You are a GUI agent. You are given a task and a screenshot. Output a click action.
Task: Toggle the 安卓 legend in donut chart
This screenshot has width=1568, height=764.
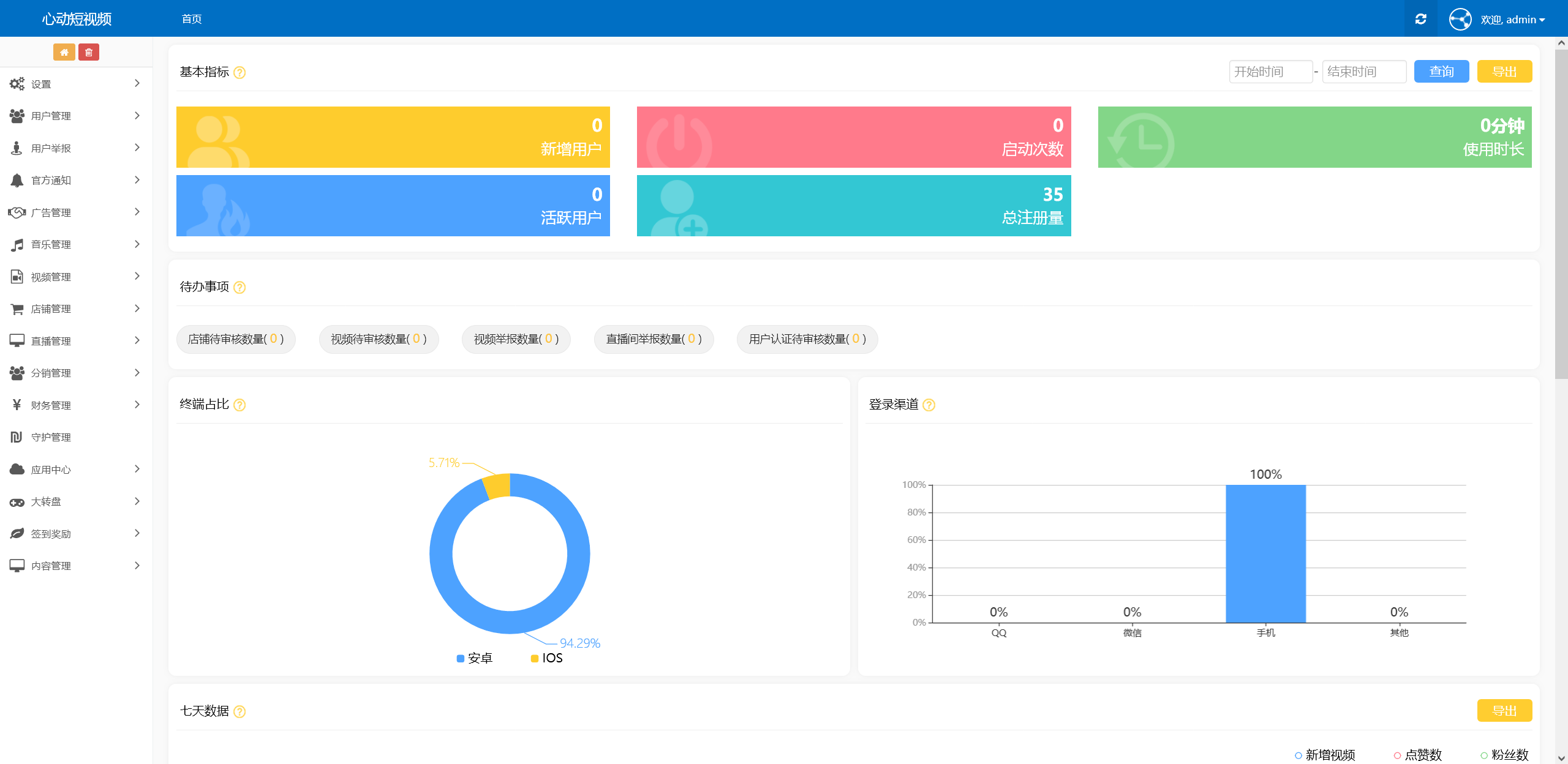(x=475, y=657)
